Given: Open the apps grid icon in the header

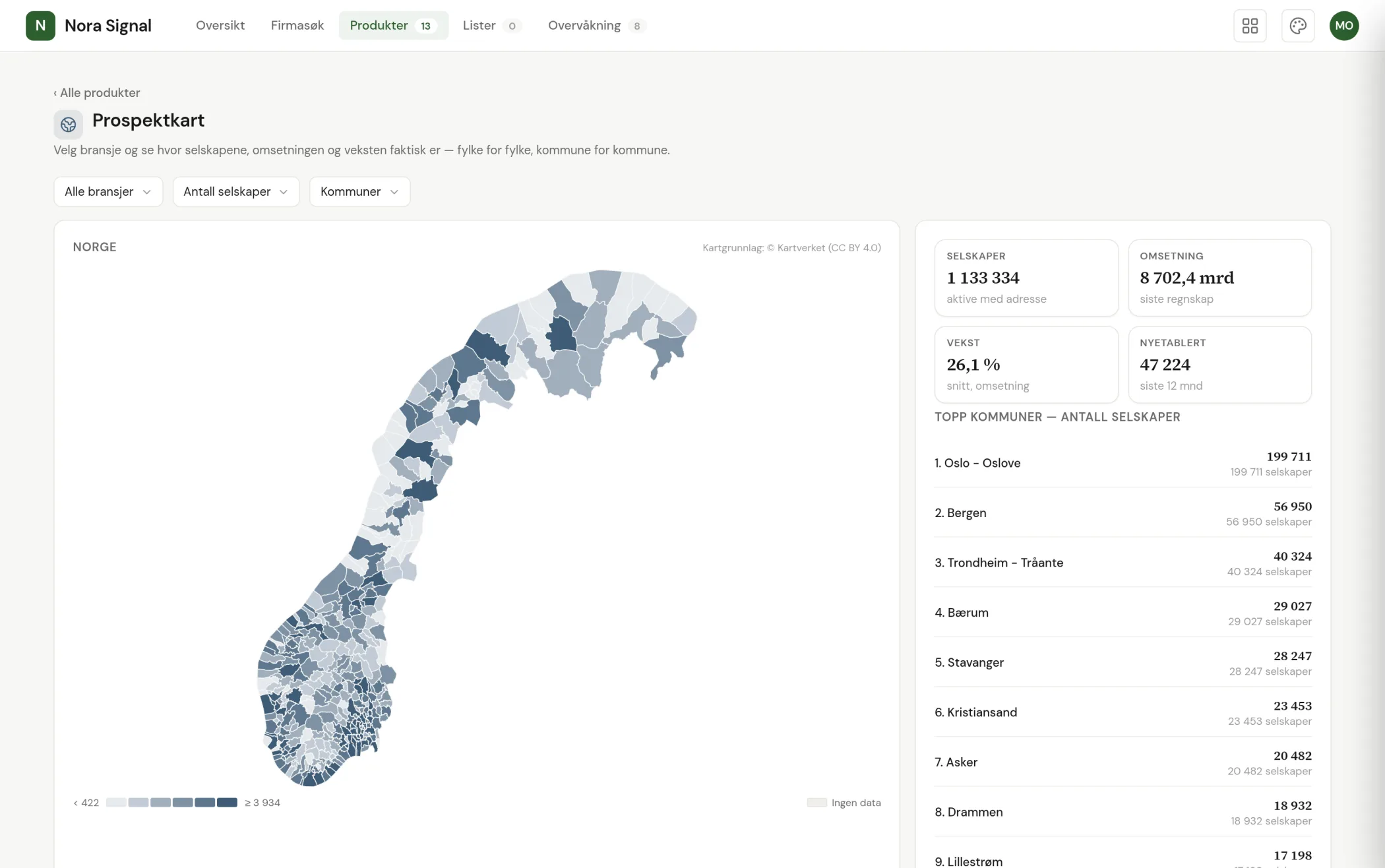Looking at the screenshot, I should (x=1250, y=26).
